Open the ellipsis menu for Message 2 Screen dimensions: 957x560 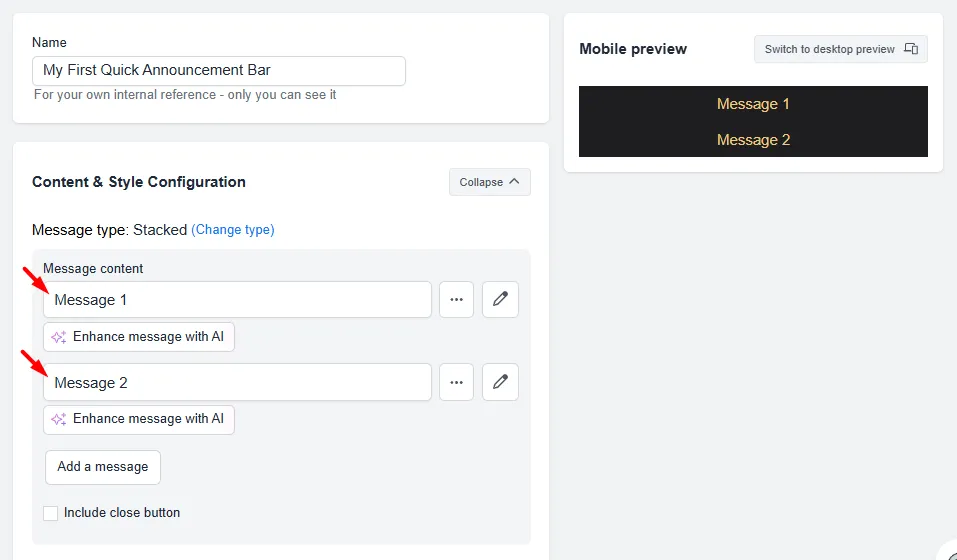click(456, 382)
